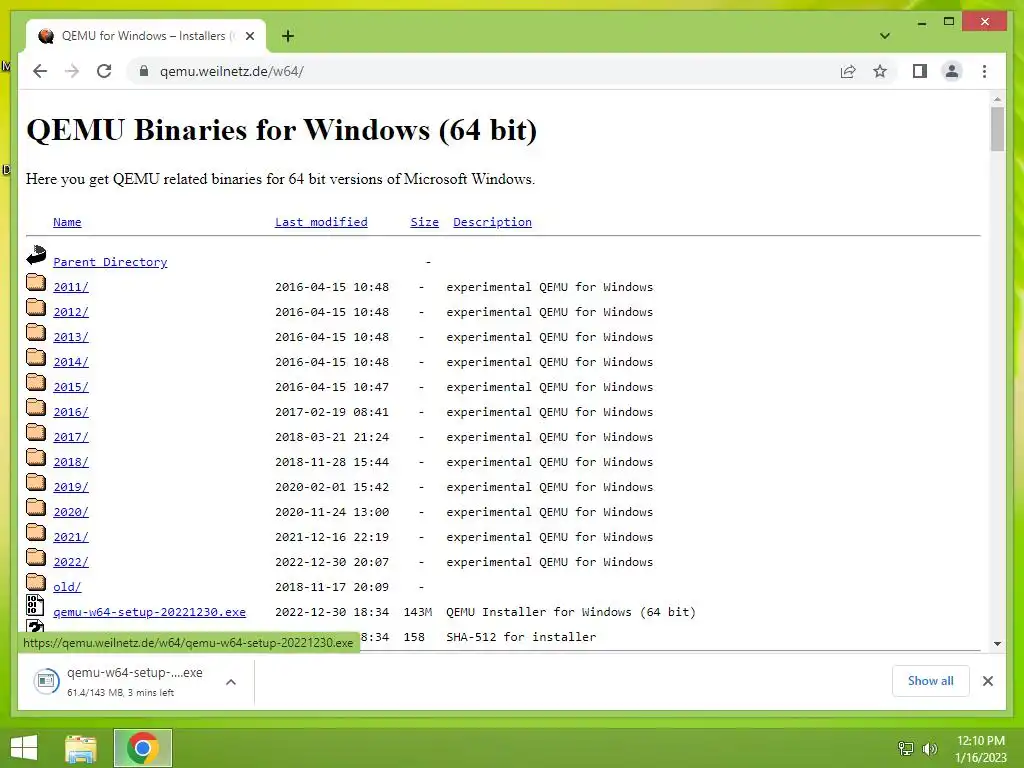Open the old/ folder link
This screenshot has height=768, width=1024.
67,587
